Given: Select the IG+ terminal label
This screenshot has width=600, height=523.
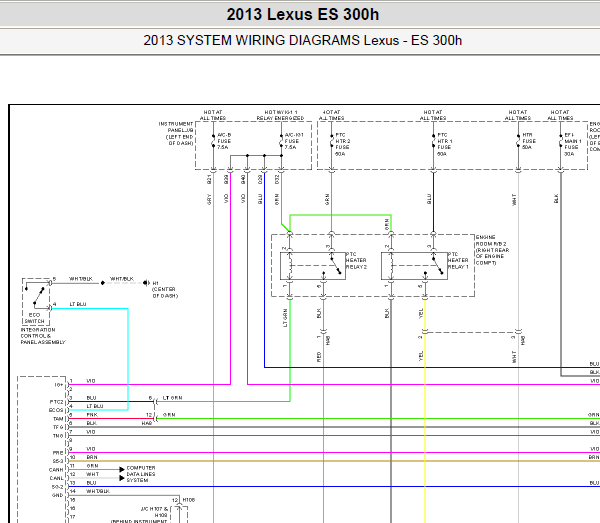Looking at the screenshot, I should pos(59,385).
